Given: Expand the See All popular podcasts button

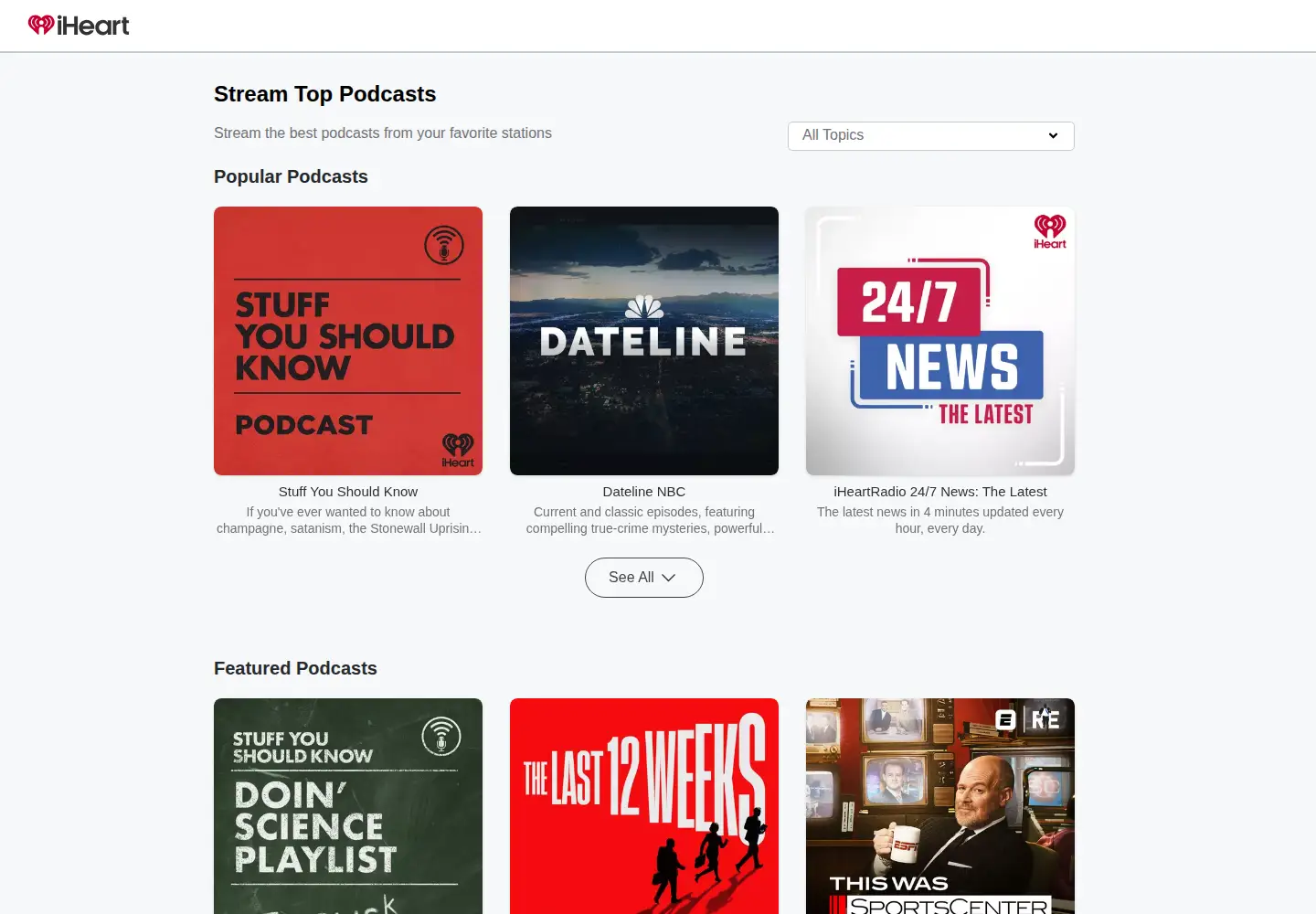Looking at the screenshot, I should pos(643,578).
